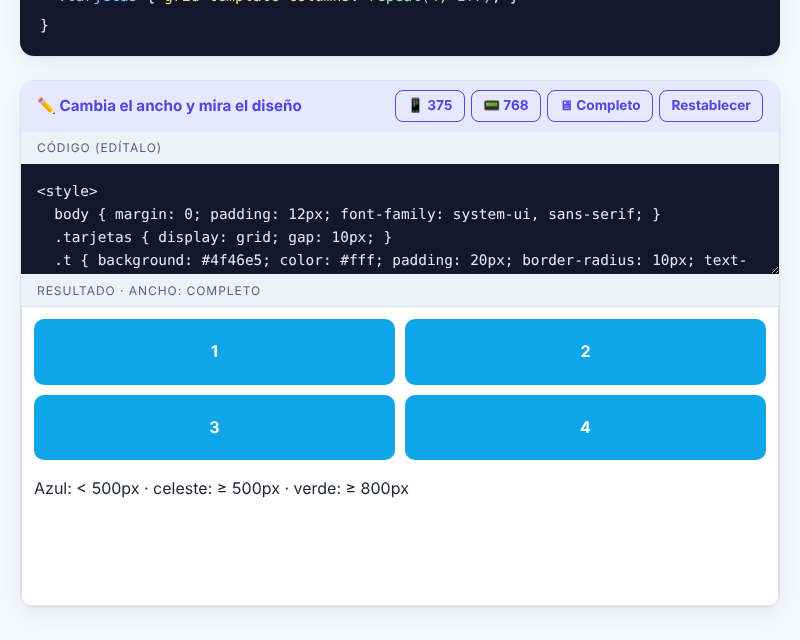Image resolution: width=800 pixels, height=640 pixels.
Task: Switch preview to Completo width
Action: tap(599, 106)
